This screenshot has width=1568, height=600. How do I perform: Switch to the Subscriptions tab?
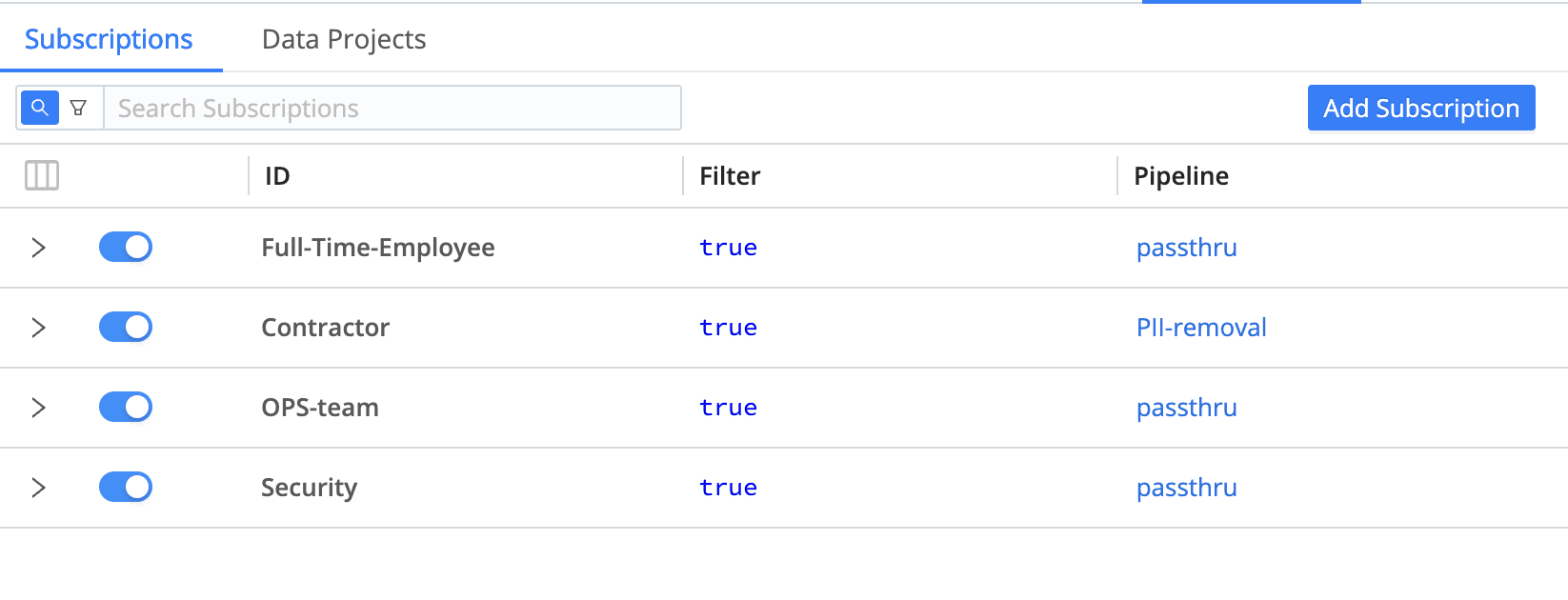[x=109, y=39]
